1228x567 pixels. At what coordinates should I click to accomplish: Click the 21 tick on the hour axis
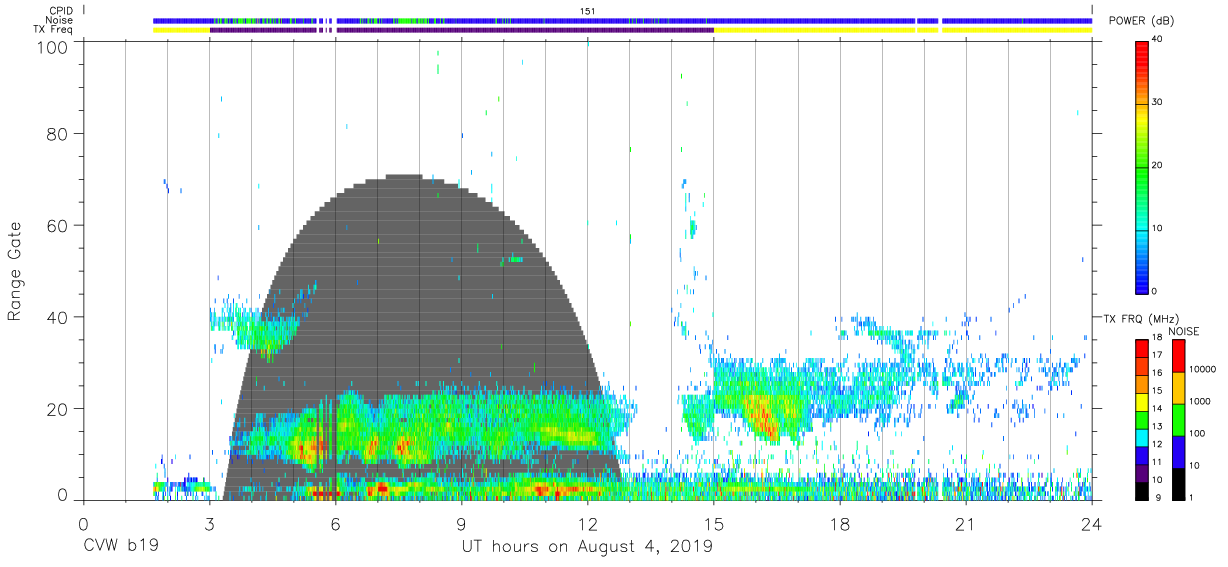coord(966,523)
